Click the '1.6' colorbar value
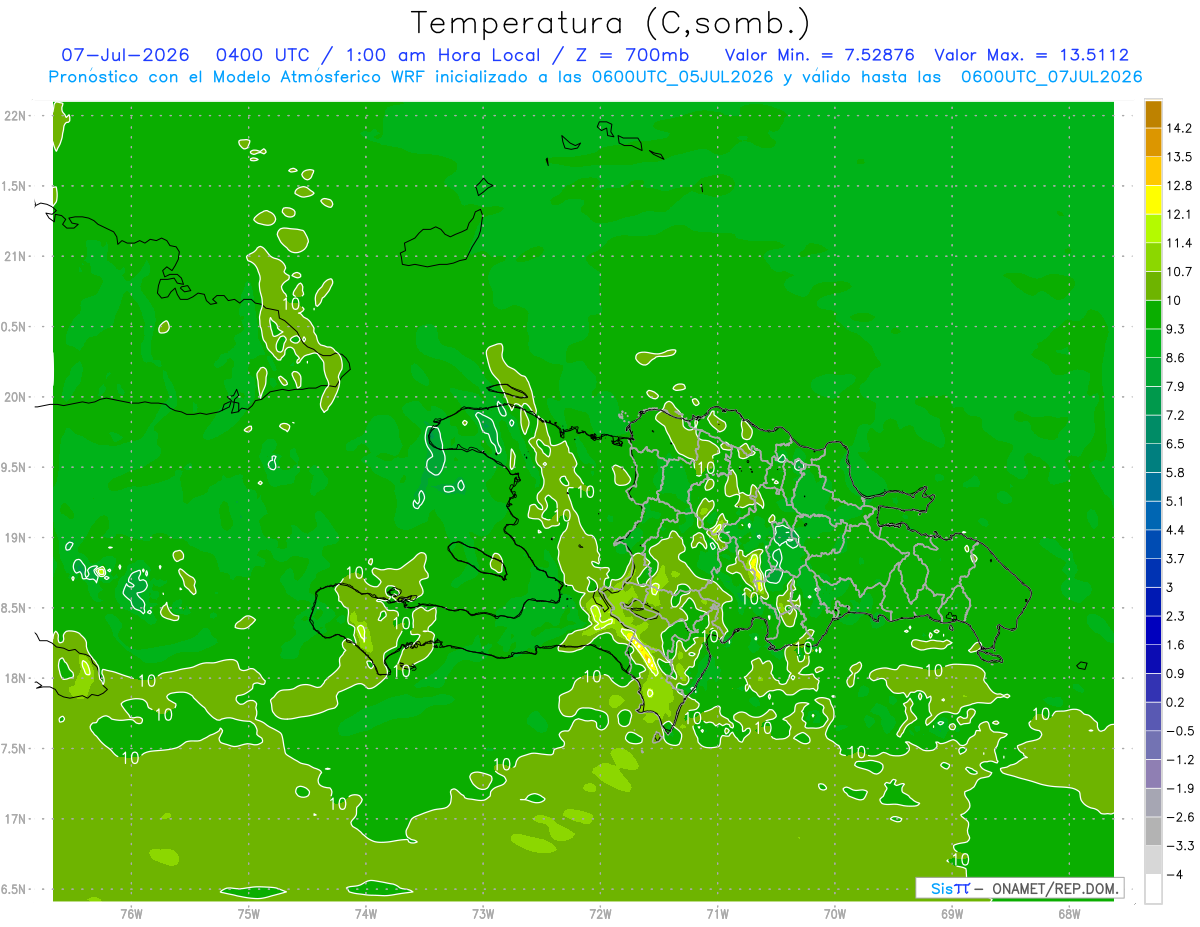 [1175, 644]
